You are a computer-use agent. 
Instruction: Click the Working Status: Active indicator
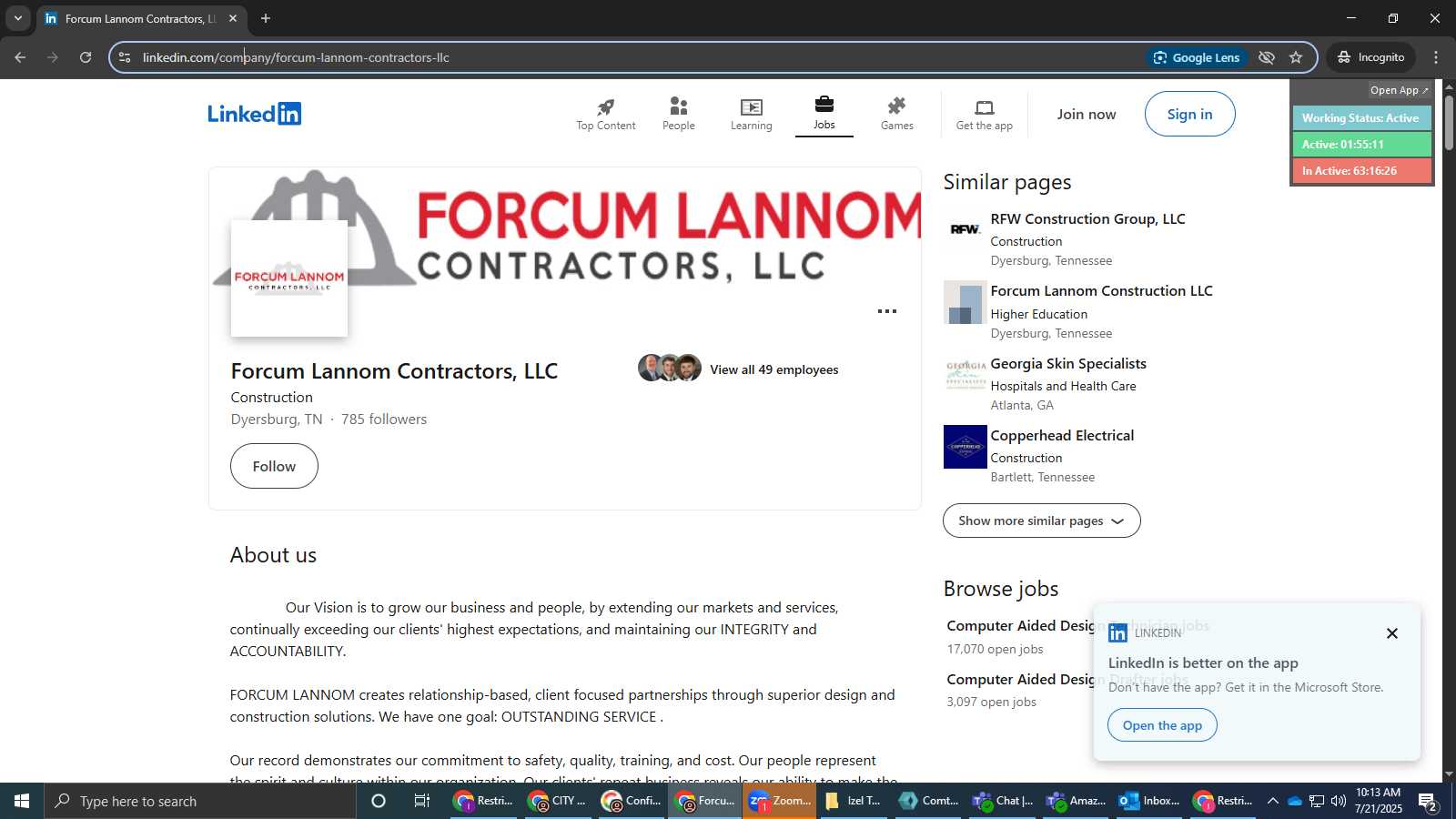(1361, 118)
